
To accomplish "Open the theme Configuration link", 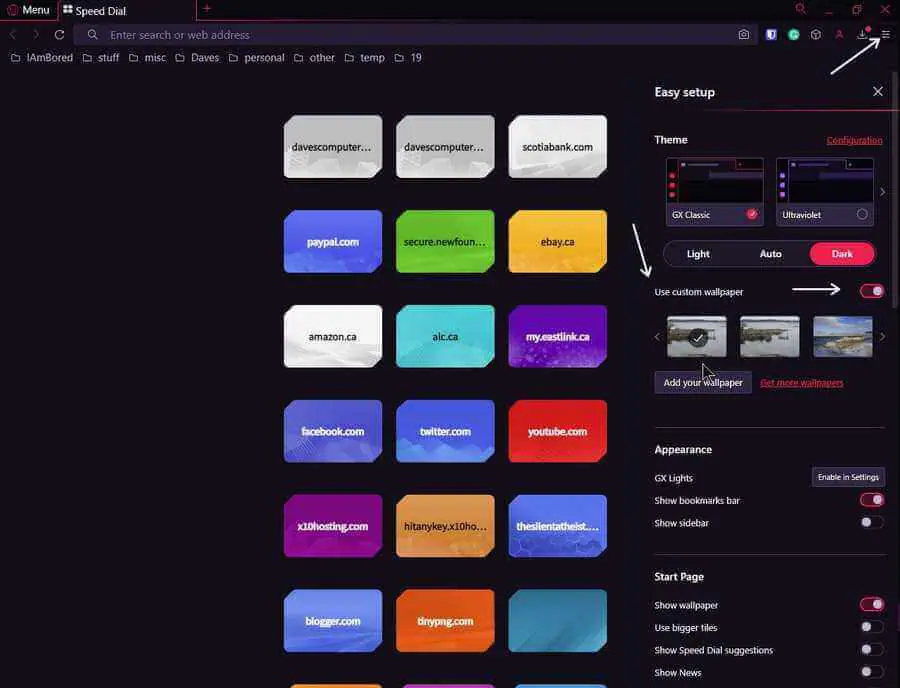I will (x=854, y=141).
